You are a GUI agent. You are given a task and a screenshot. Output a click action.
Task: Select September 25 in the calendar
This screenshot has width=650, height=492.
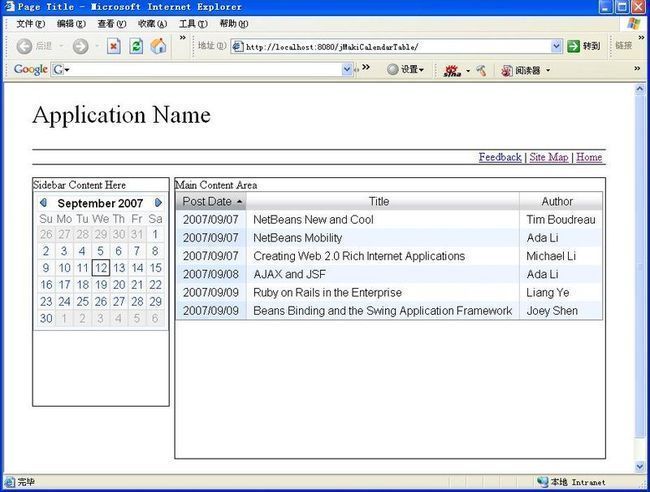pos(82,302)
